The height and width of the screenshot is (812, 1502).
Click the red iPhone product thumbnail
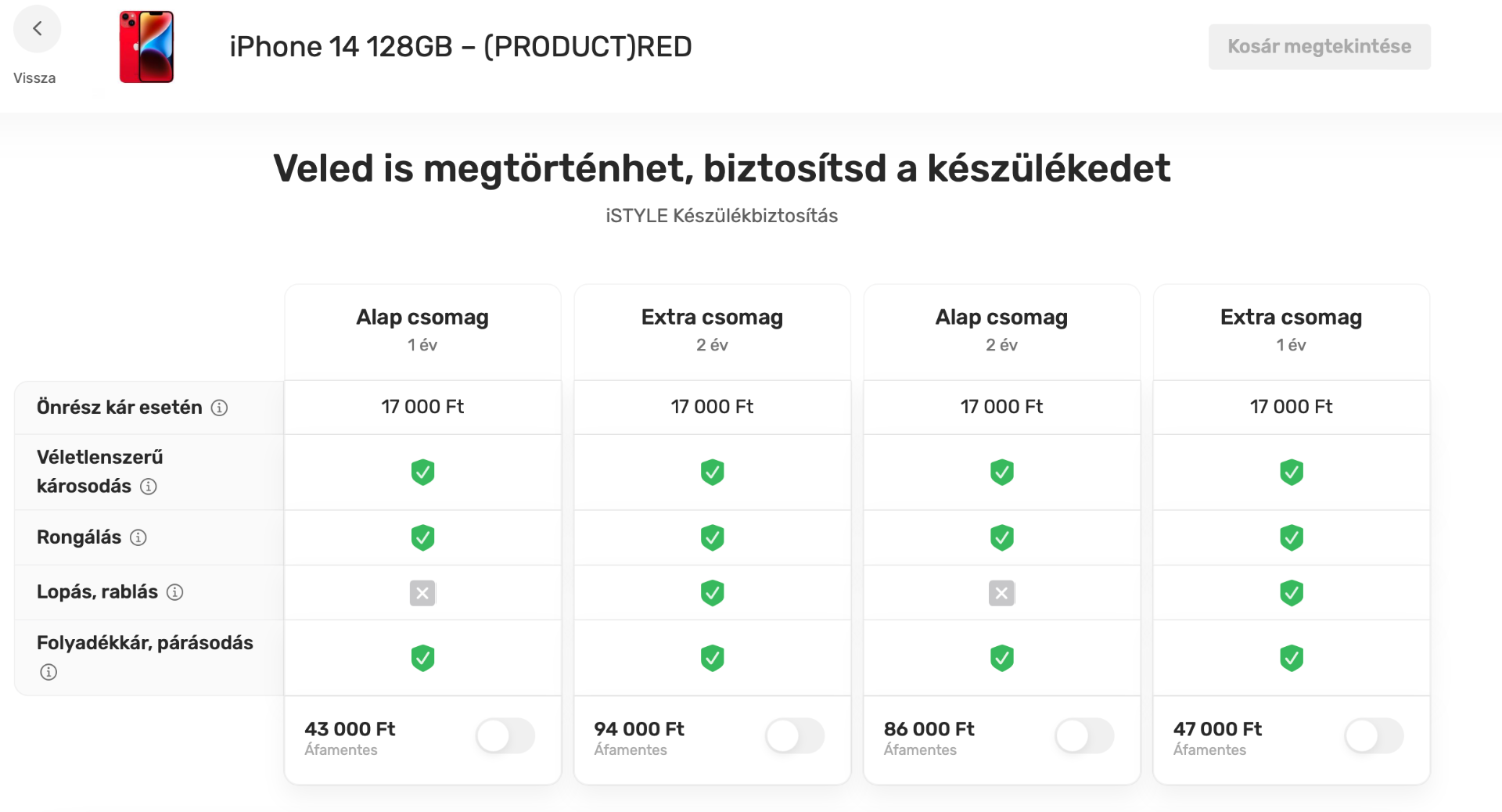pos(147,47)
